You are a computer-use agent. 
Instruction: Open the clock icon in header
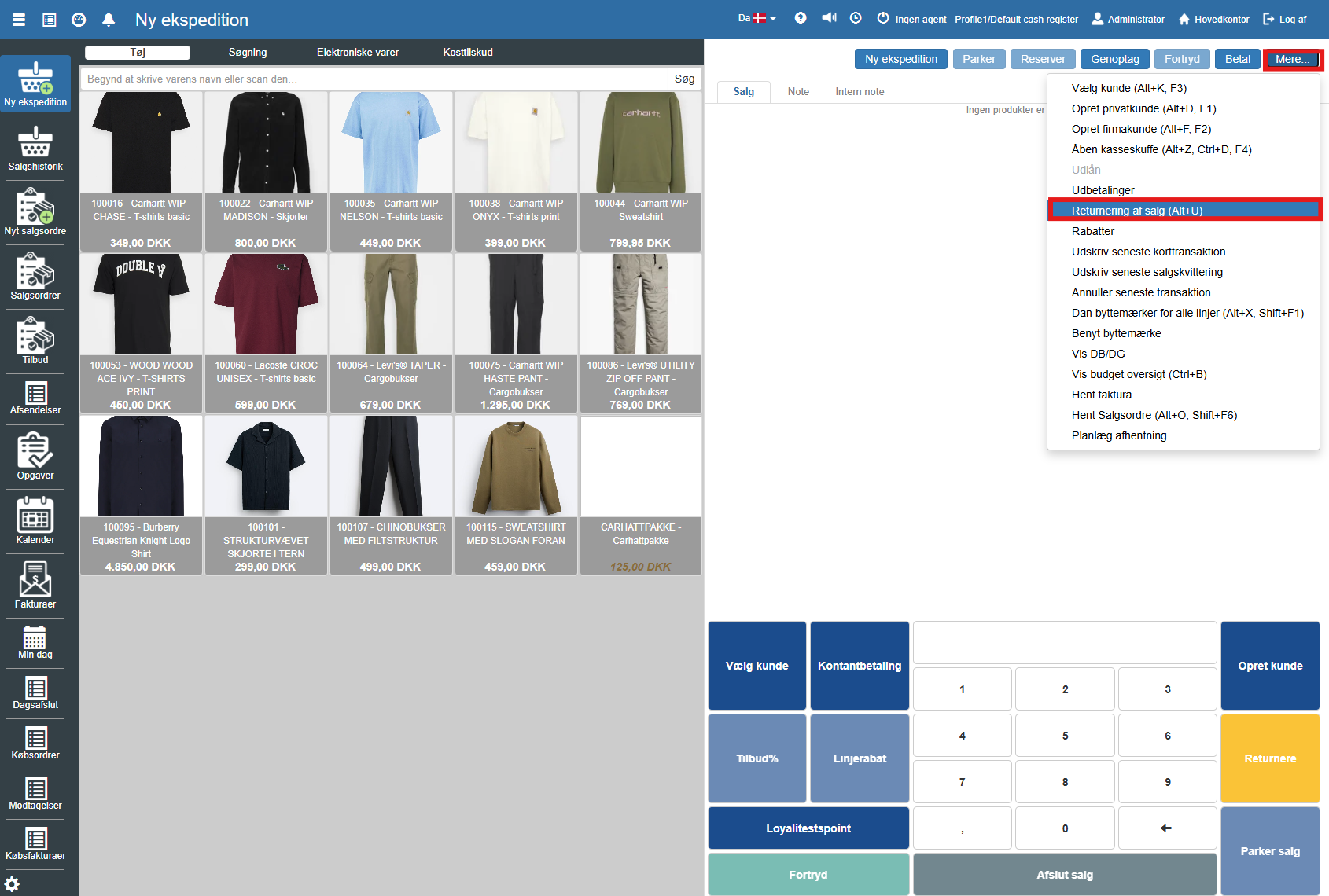tap(856, 18)
